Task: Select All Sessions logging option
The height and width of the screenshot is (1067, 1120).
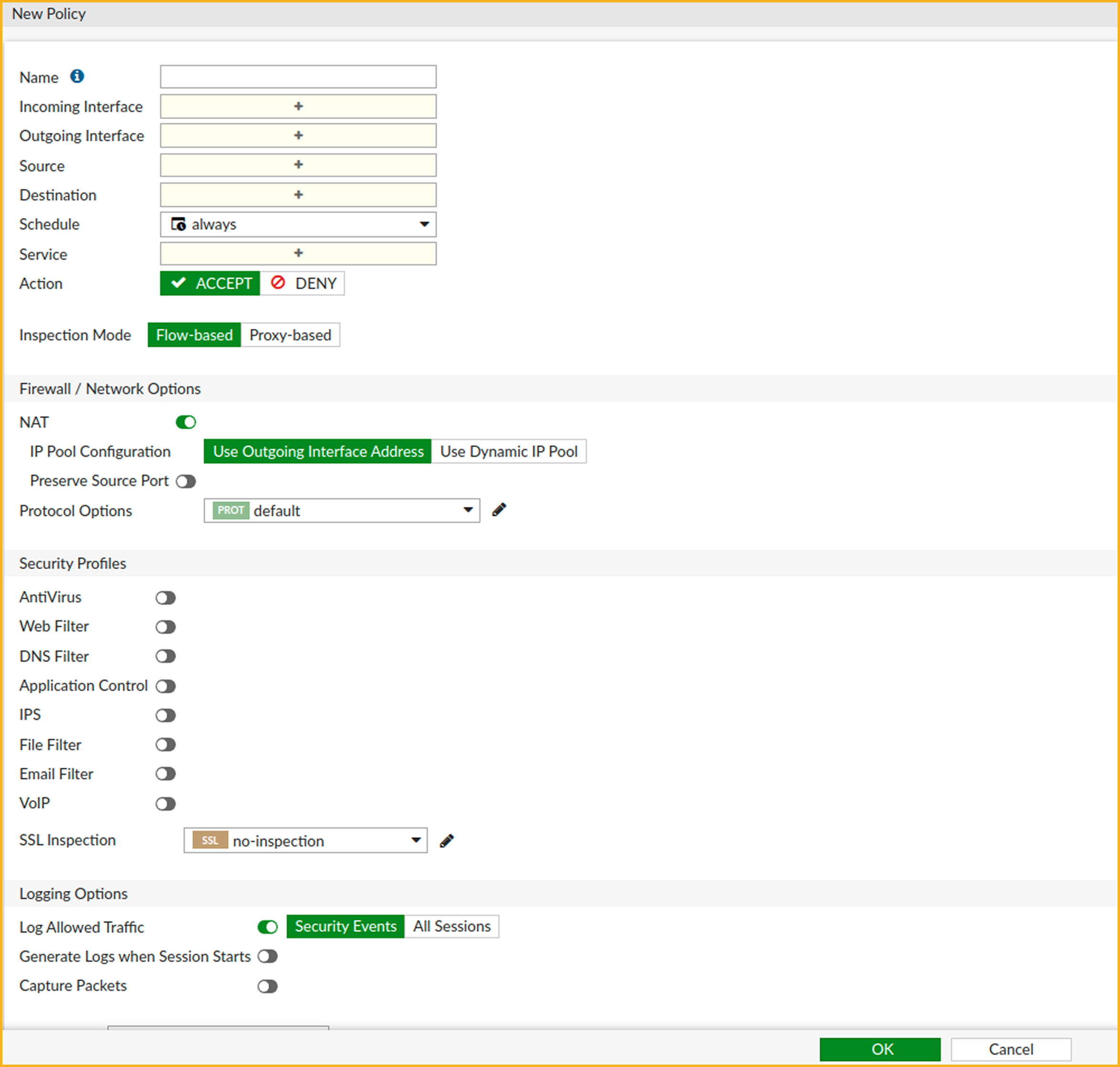Action: click(451, 927)
